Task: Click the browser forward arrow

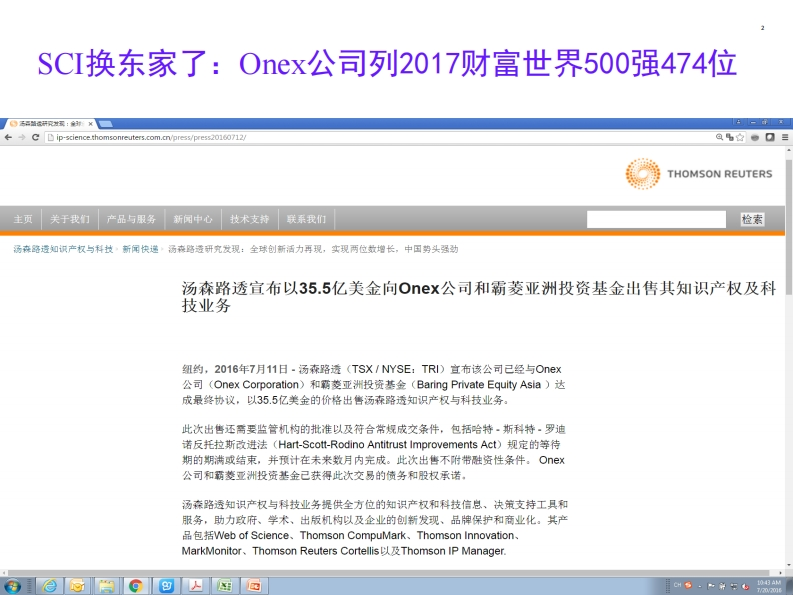Action: click(x=22, y=137)
